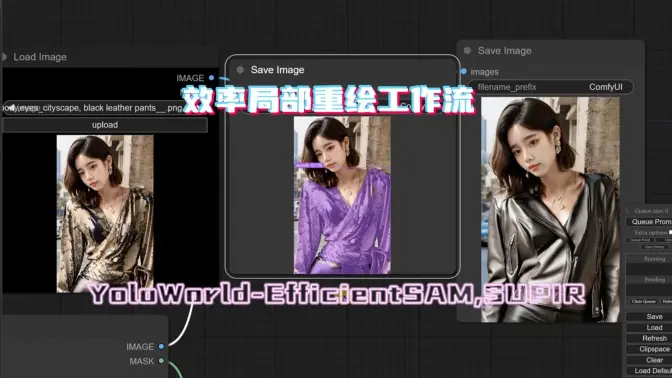Click the Refresh button in the side menu
Viewport: 672px width, 378px height.
[649, 338]
